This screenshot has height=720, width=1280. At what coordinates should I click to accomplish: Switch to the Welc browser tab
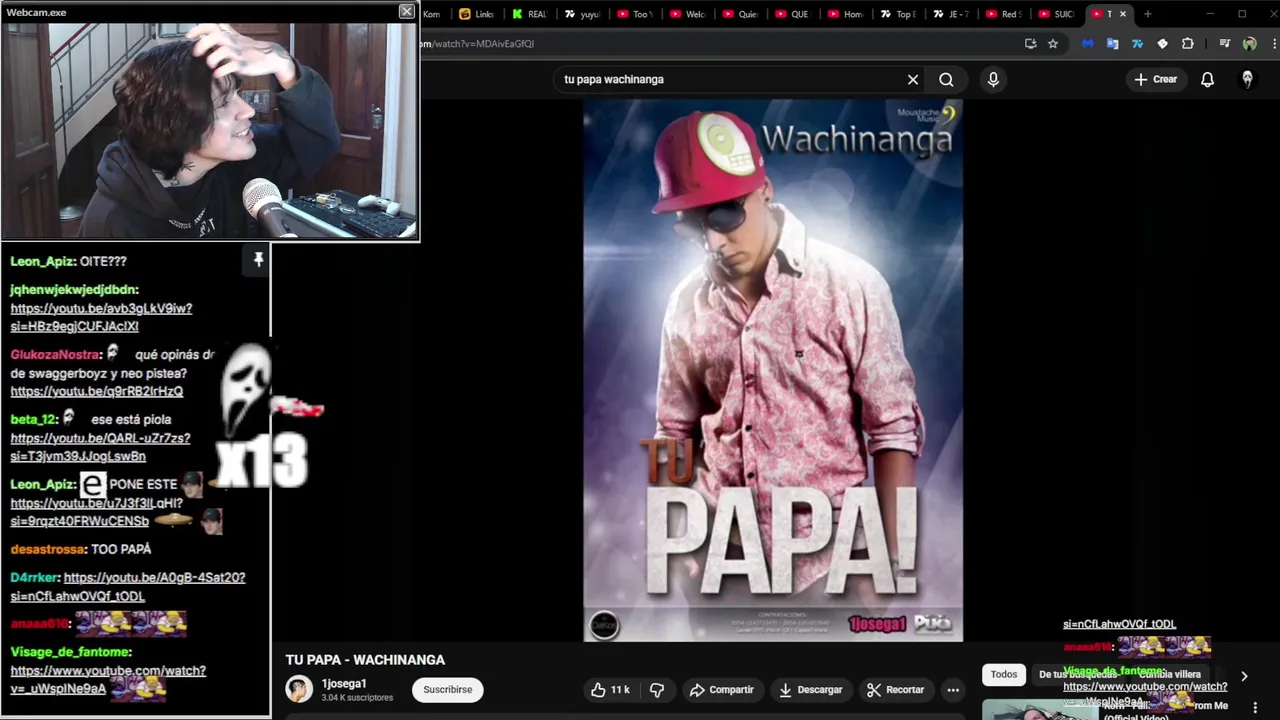[688, 14]
